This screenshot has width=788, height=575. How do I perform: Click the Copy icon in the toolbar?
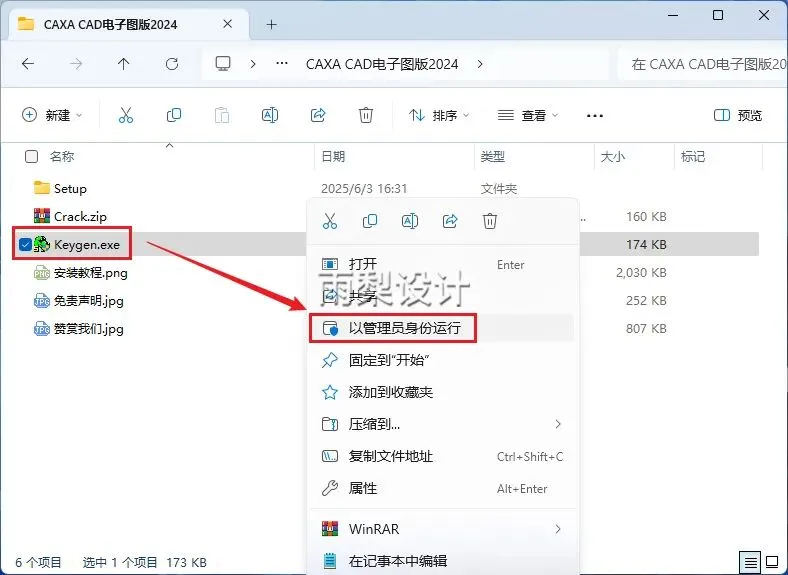(174, 115)
